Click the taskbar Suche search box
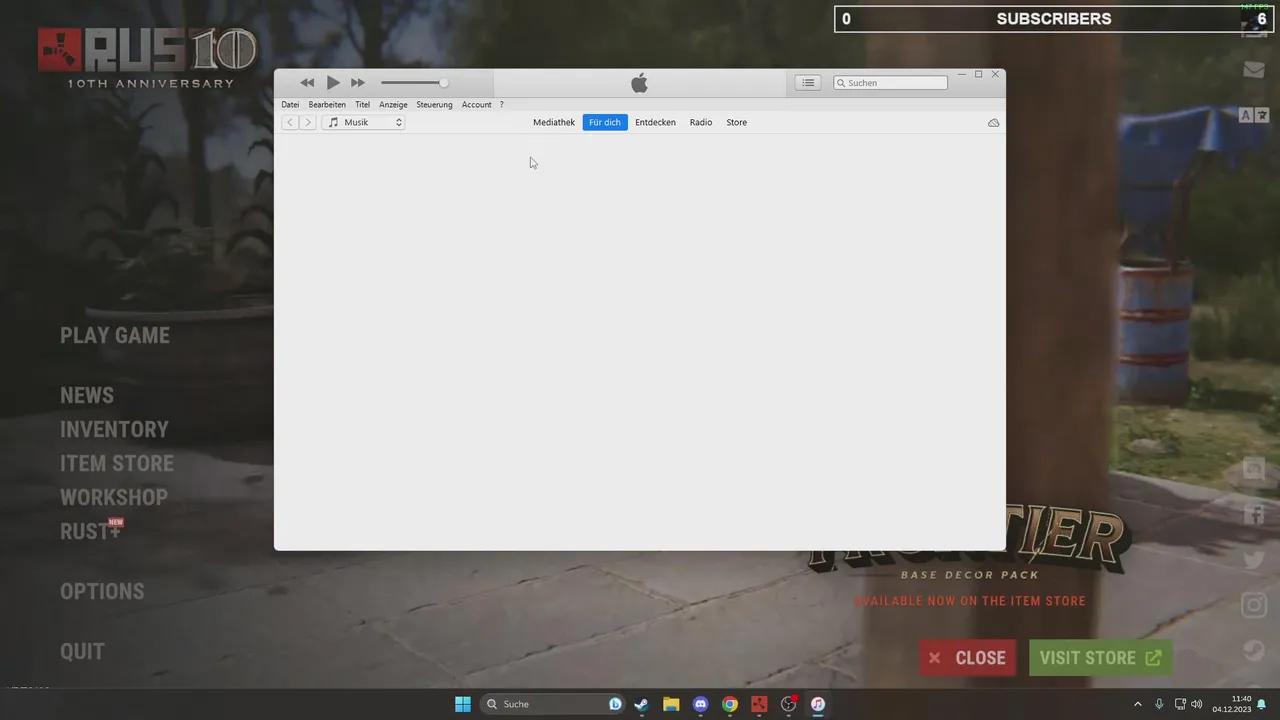Image resolution: width=1280 pixels, height=720 pixels. [553, 704]
